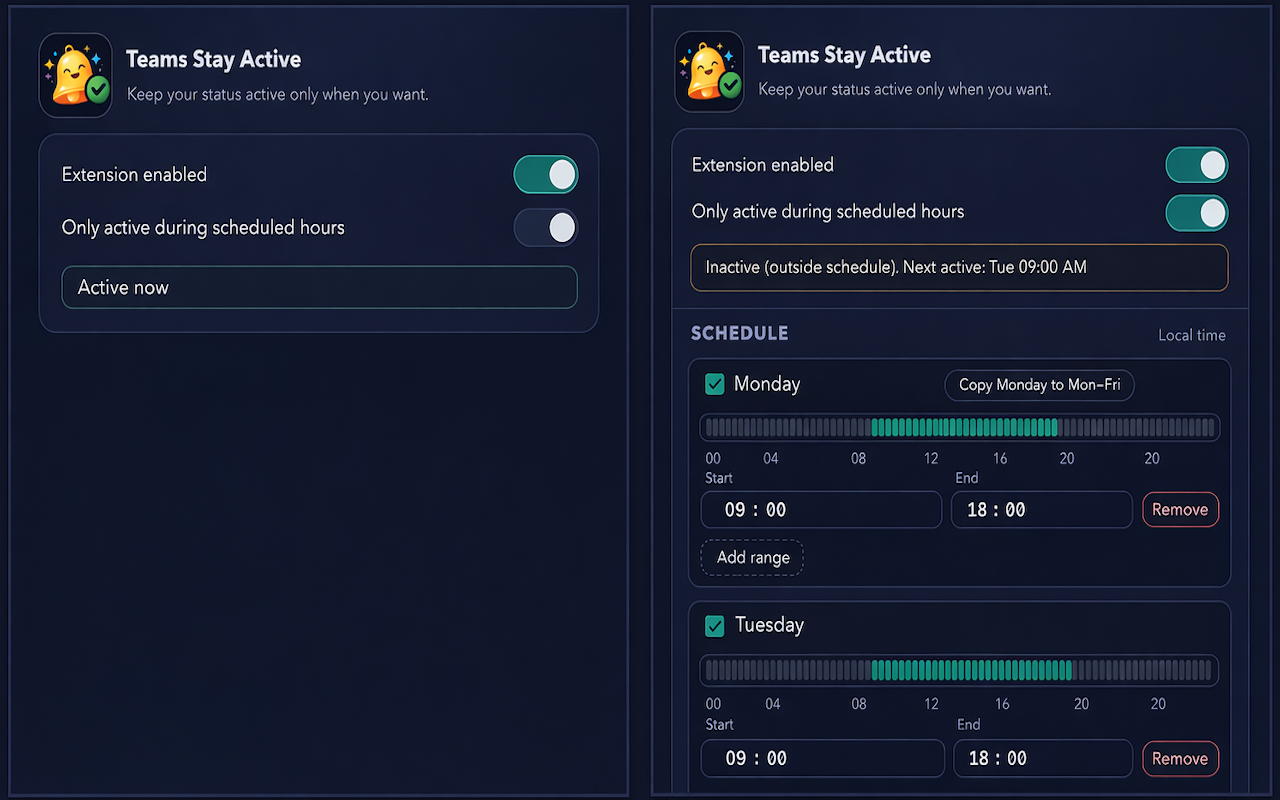Click the "SCHEDULE" heading

[740, 334]
